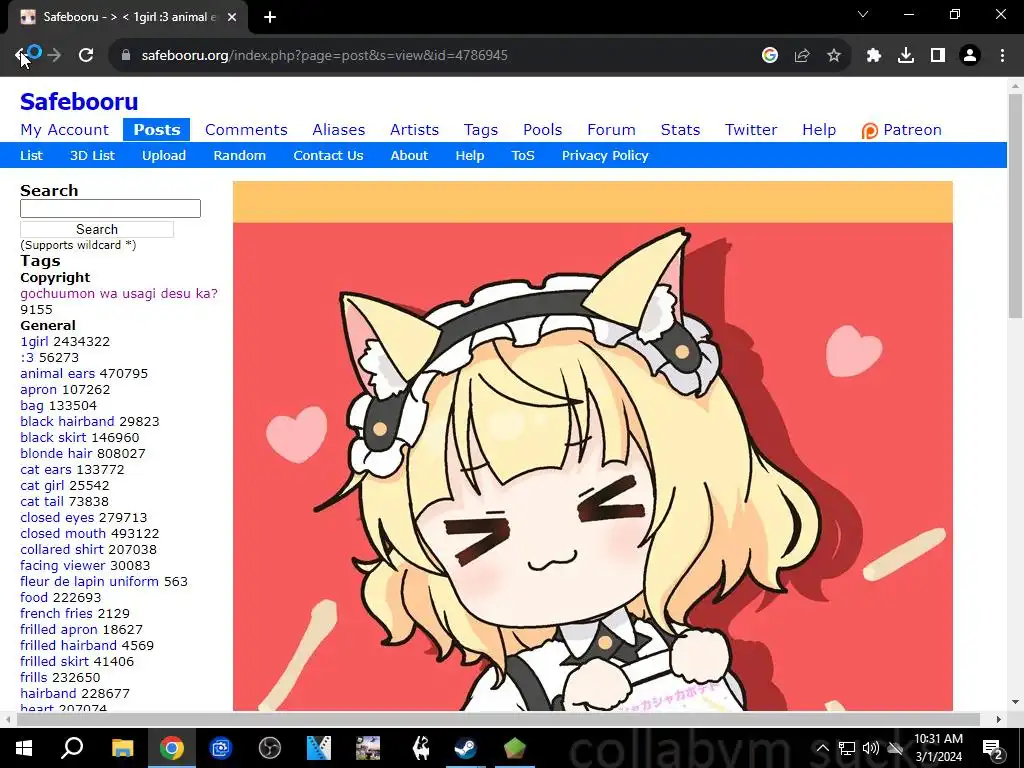Open File Explorer from taskbar

tap(122, 748)
